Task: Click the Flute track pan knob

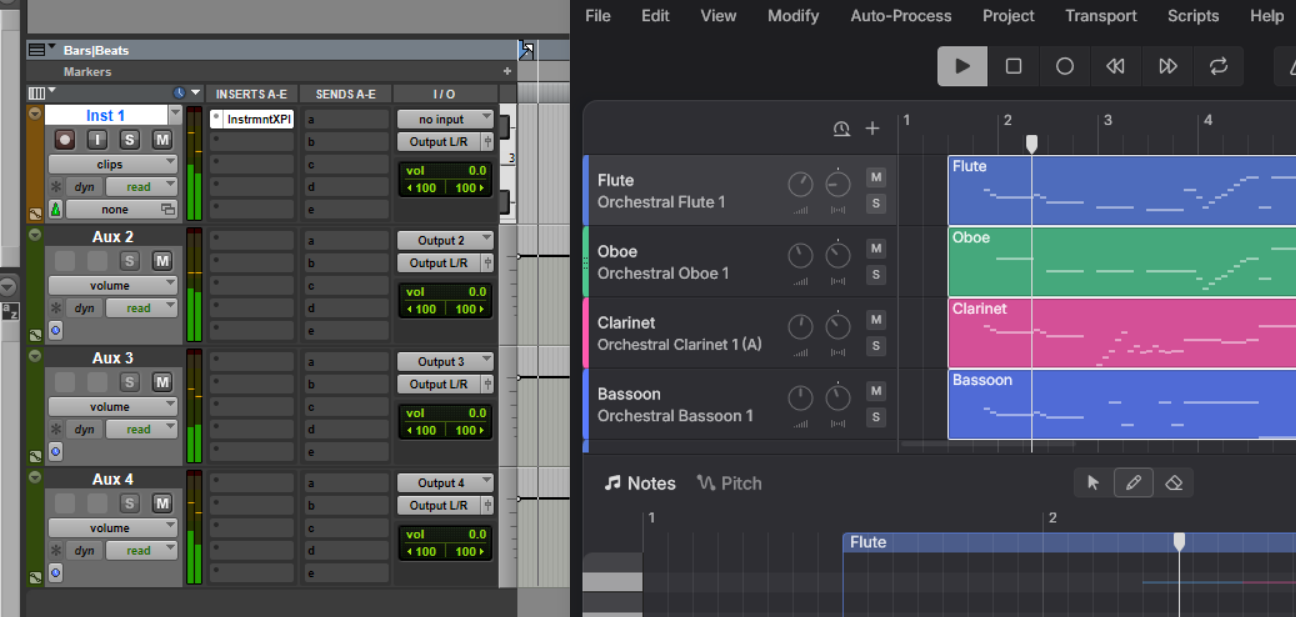Action: coord(838,184)
